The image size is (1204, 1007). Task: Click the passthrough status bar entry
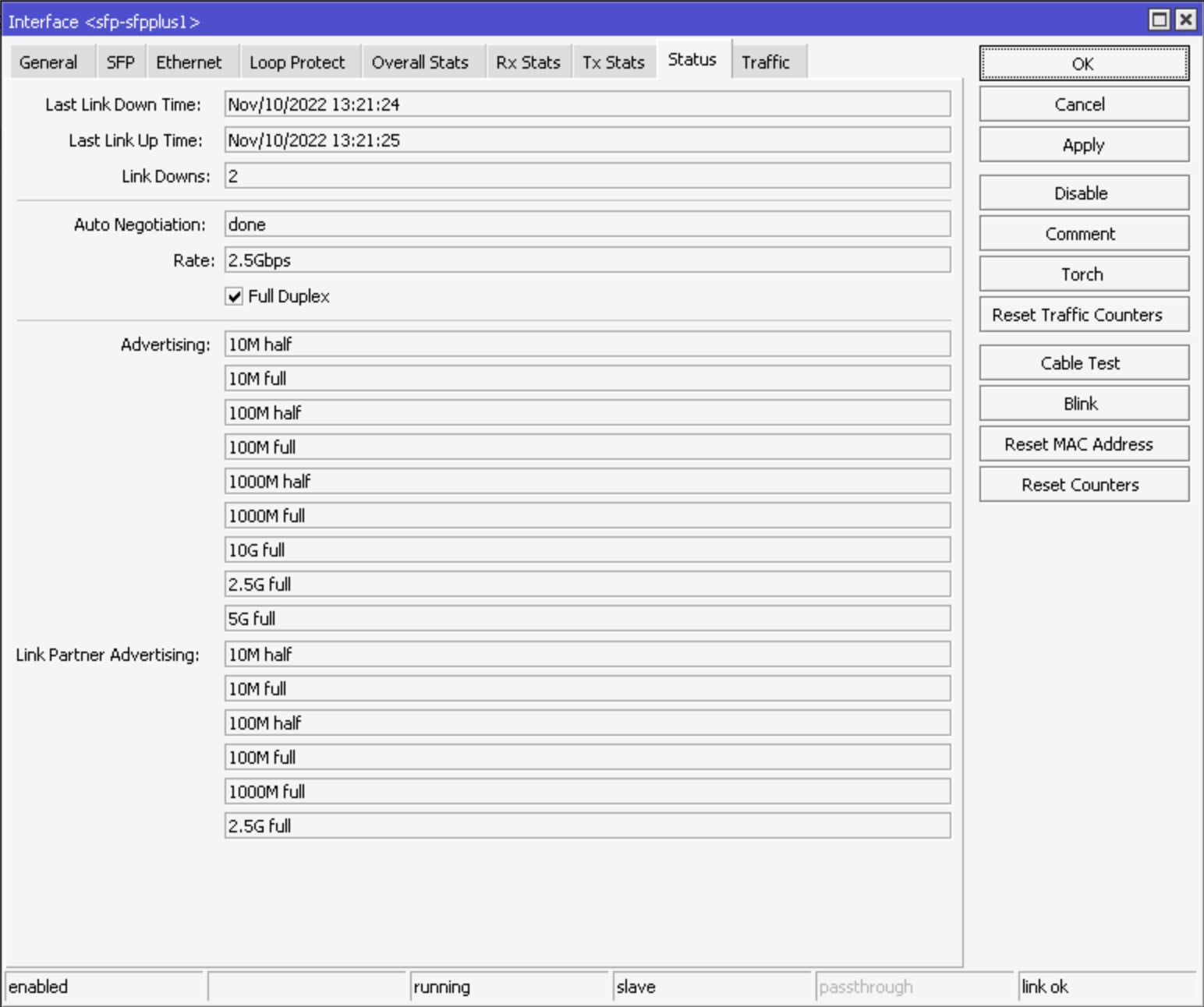915,987
